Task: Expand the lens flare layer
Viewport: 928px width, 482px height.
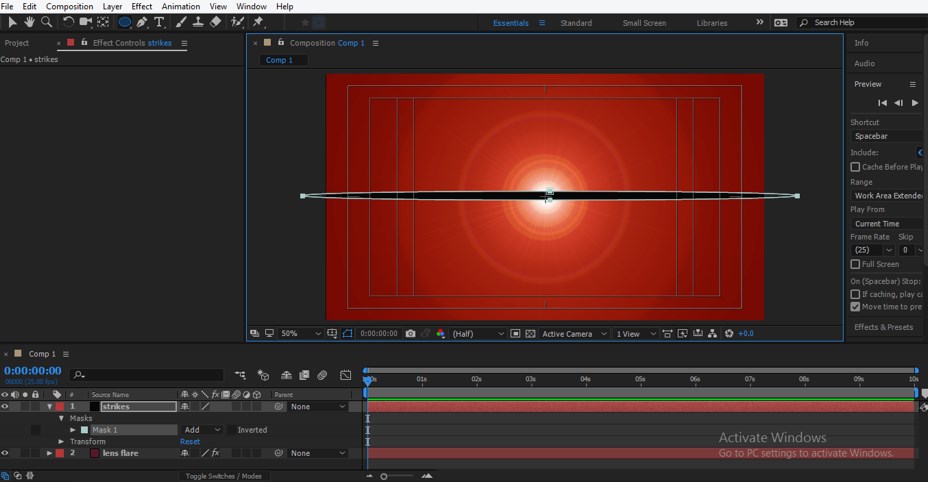Action: [50, 453]
